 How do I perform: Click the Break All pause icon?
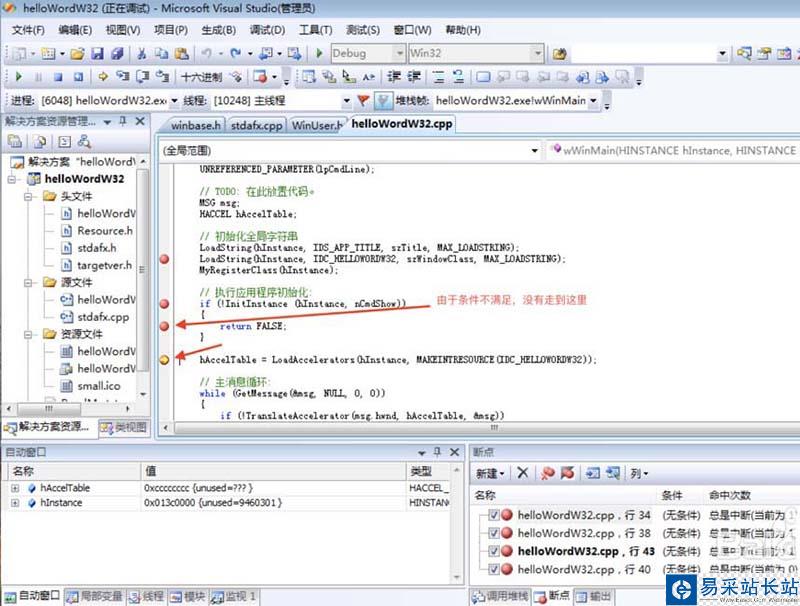click(x=38, y=77)
